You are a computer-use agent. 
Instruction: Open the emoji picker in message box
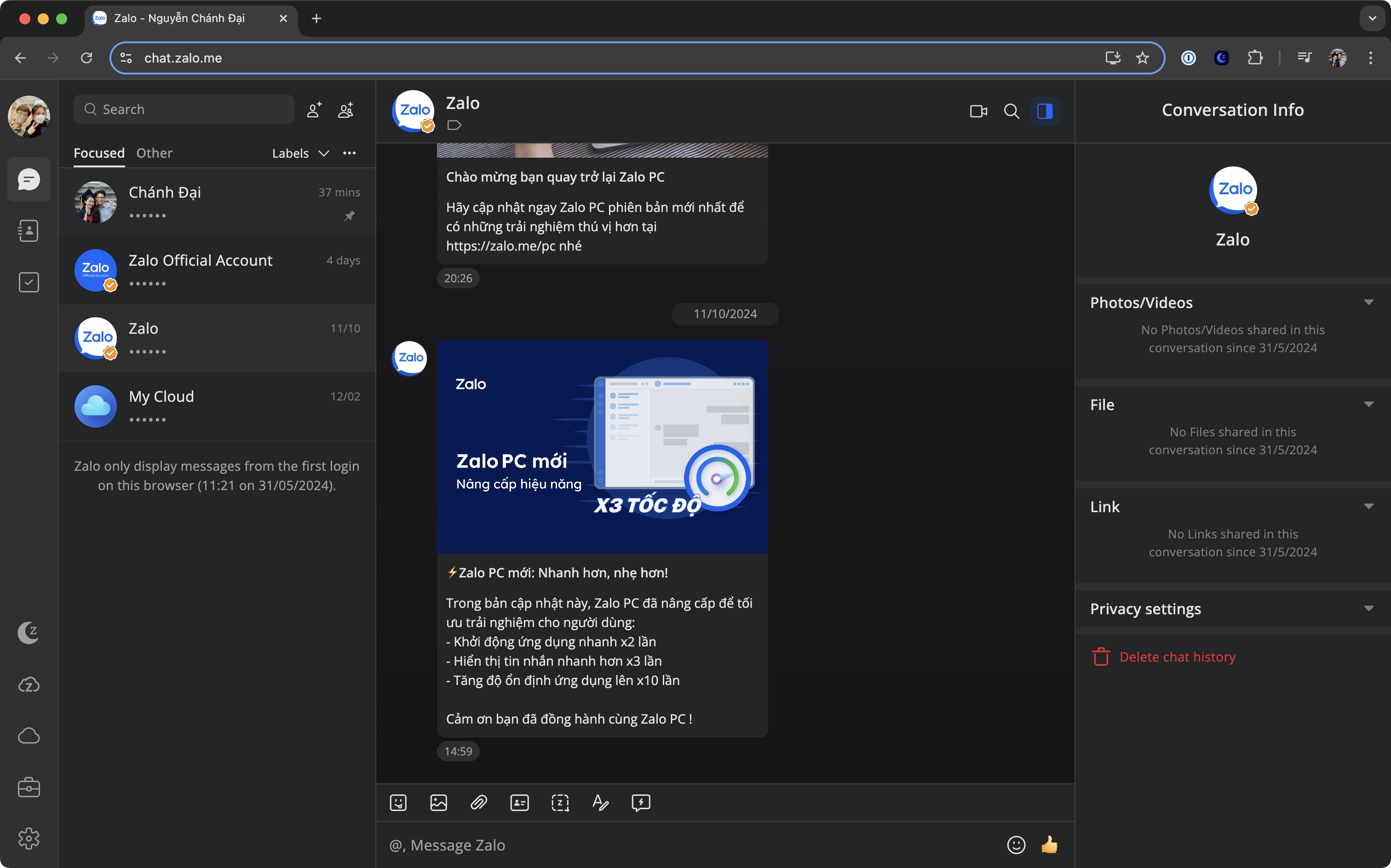click(x=1016, y=845)
